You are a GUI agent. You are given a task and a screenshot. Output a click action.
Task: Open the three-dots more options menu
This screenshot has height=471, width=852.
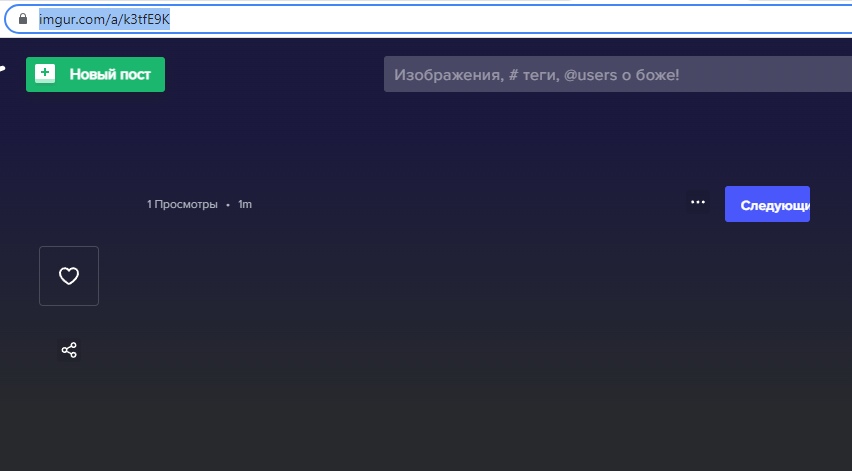(x=697, y=203)
